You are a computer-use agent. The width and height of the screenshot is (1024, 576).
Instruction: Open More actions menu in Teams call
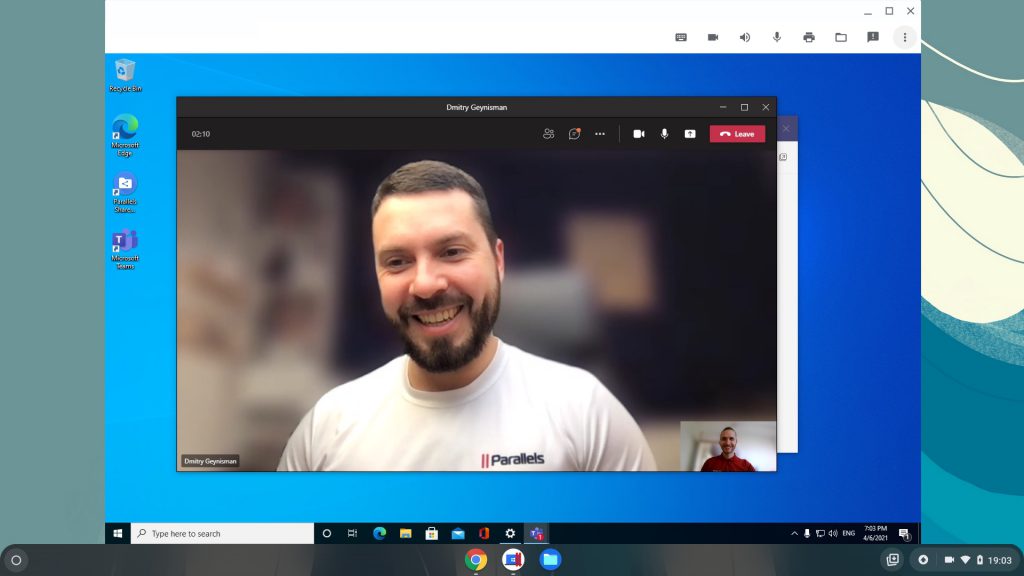(x=600, y=134)
